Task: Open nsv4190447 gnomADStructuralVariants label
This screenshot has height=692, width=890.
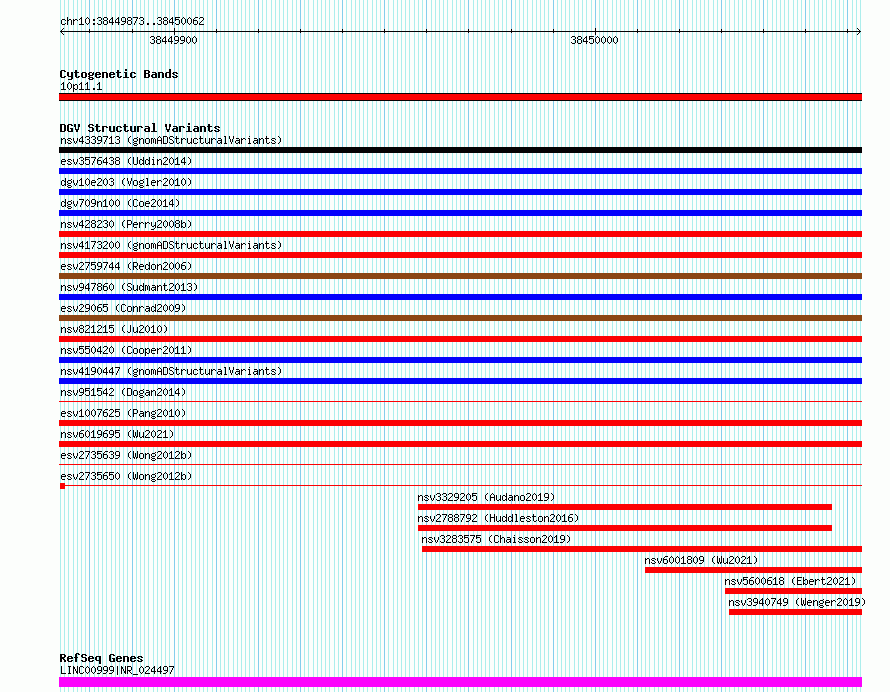Action: [x=171, y=371]
